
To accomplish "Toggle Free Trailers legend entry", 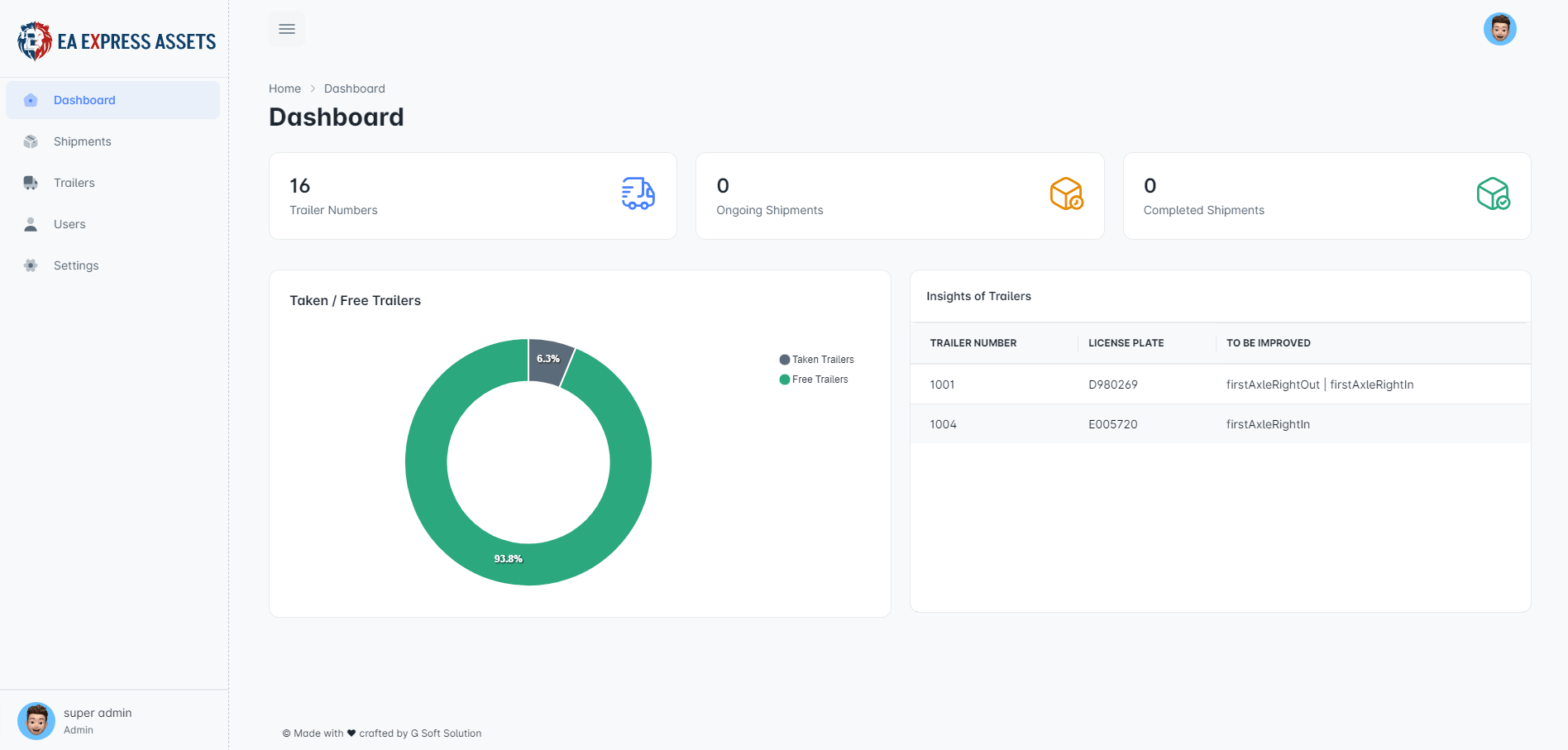I will click(x=813, y=380).
